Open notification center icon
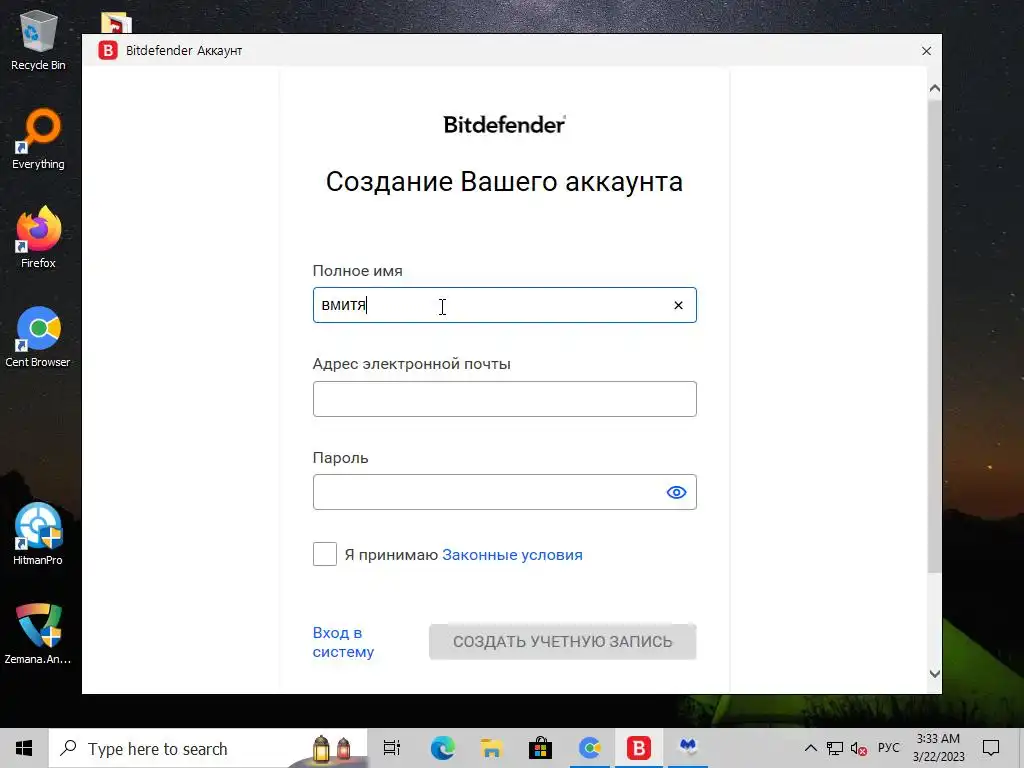Screen dimensions: 1024x768 coord(991,748)
